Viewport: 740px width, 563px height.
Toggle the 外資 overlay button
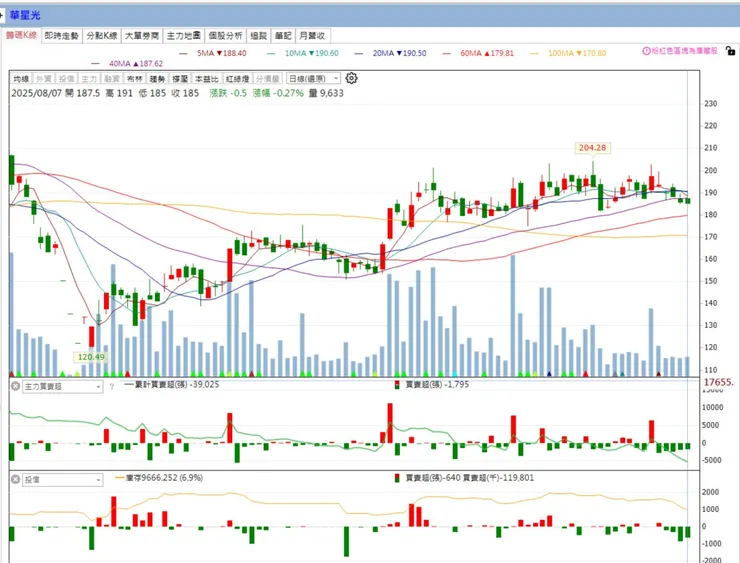click(x=43, y=78)
